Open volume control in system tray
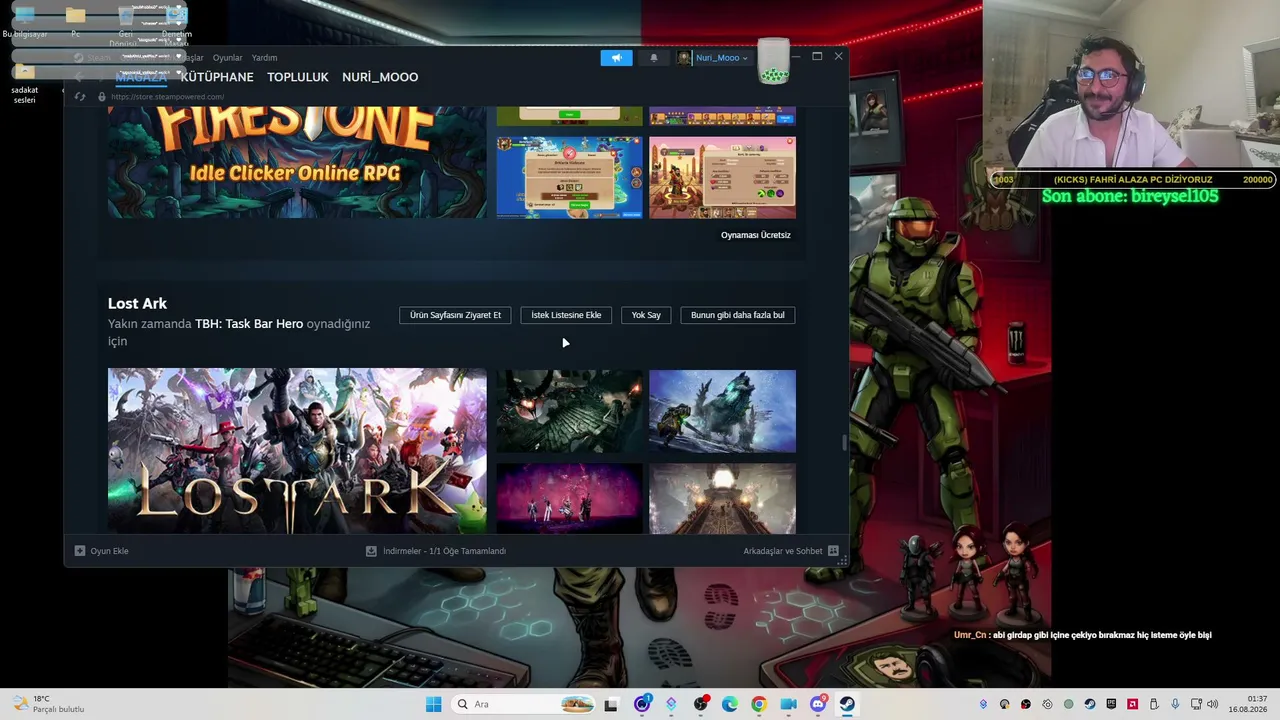1280x720 pixels. point(1212,704)
